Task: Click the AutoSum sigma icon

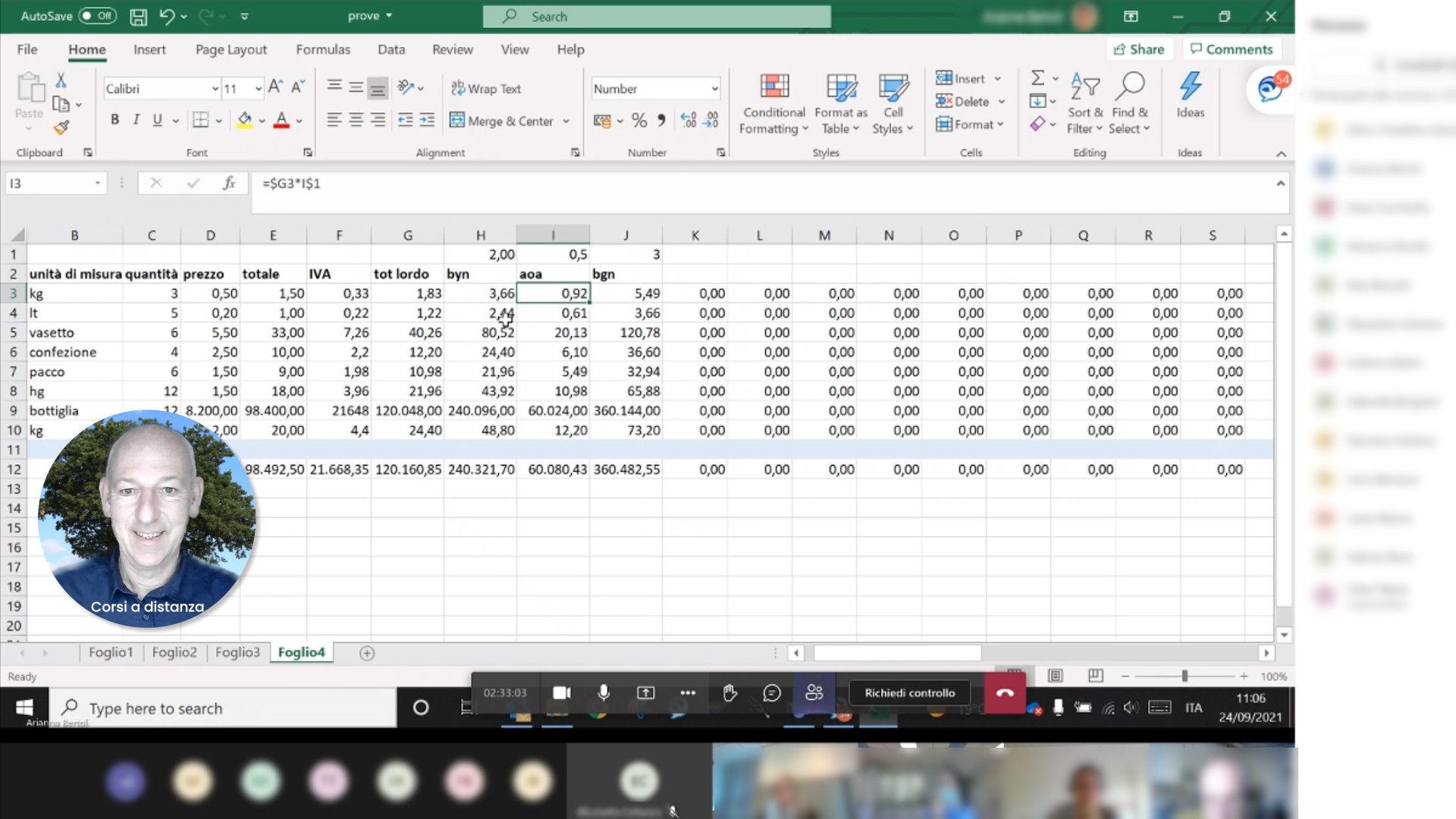Action: [x=1037, y=77]
